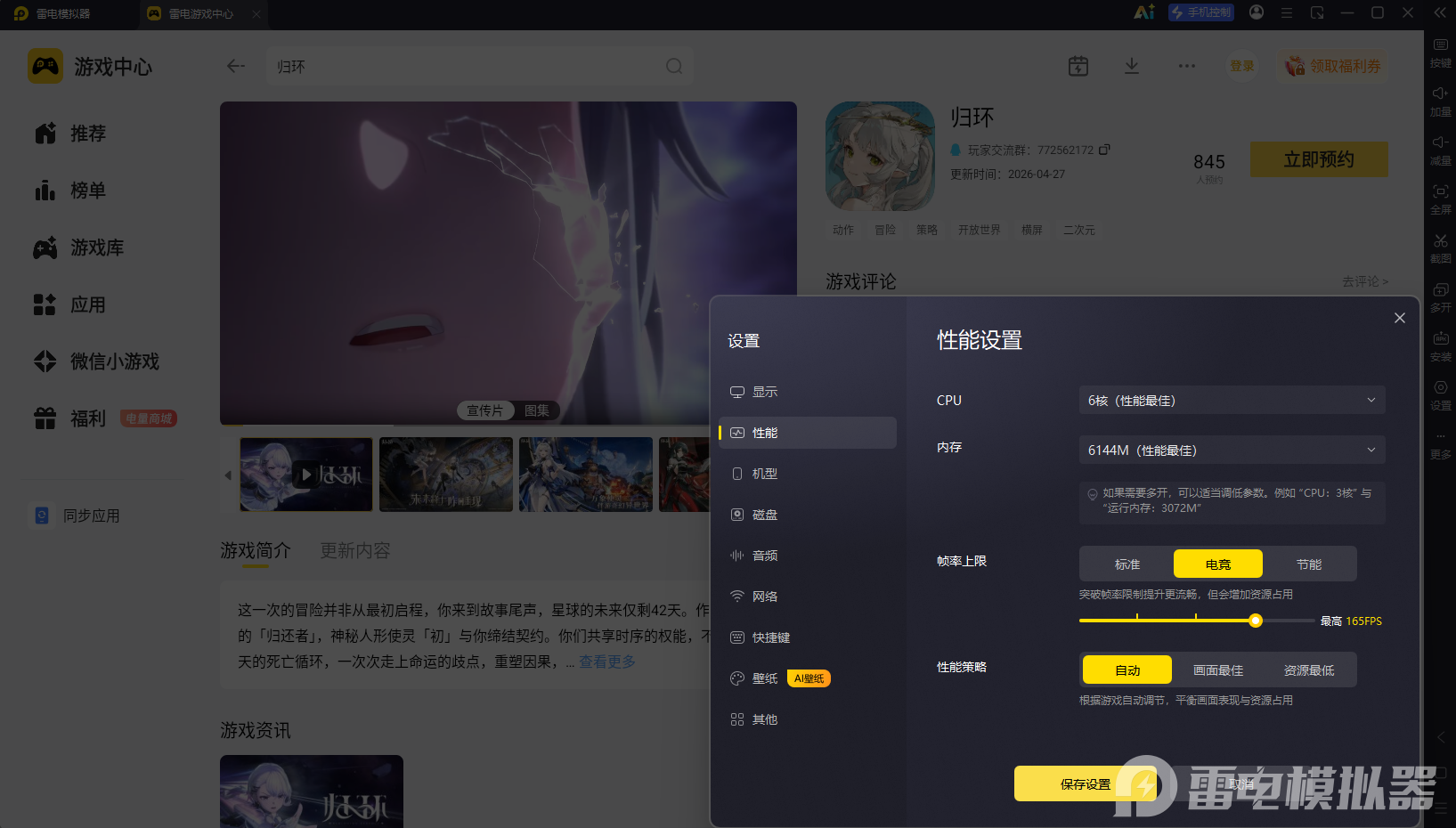Collapse the right sidebar with double chevron
1456x828 pixels.
click(1440, 12)
